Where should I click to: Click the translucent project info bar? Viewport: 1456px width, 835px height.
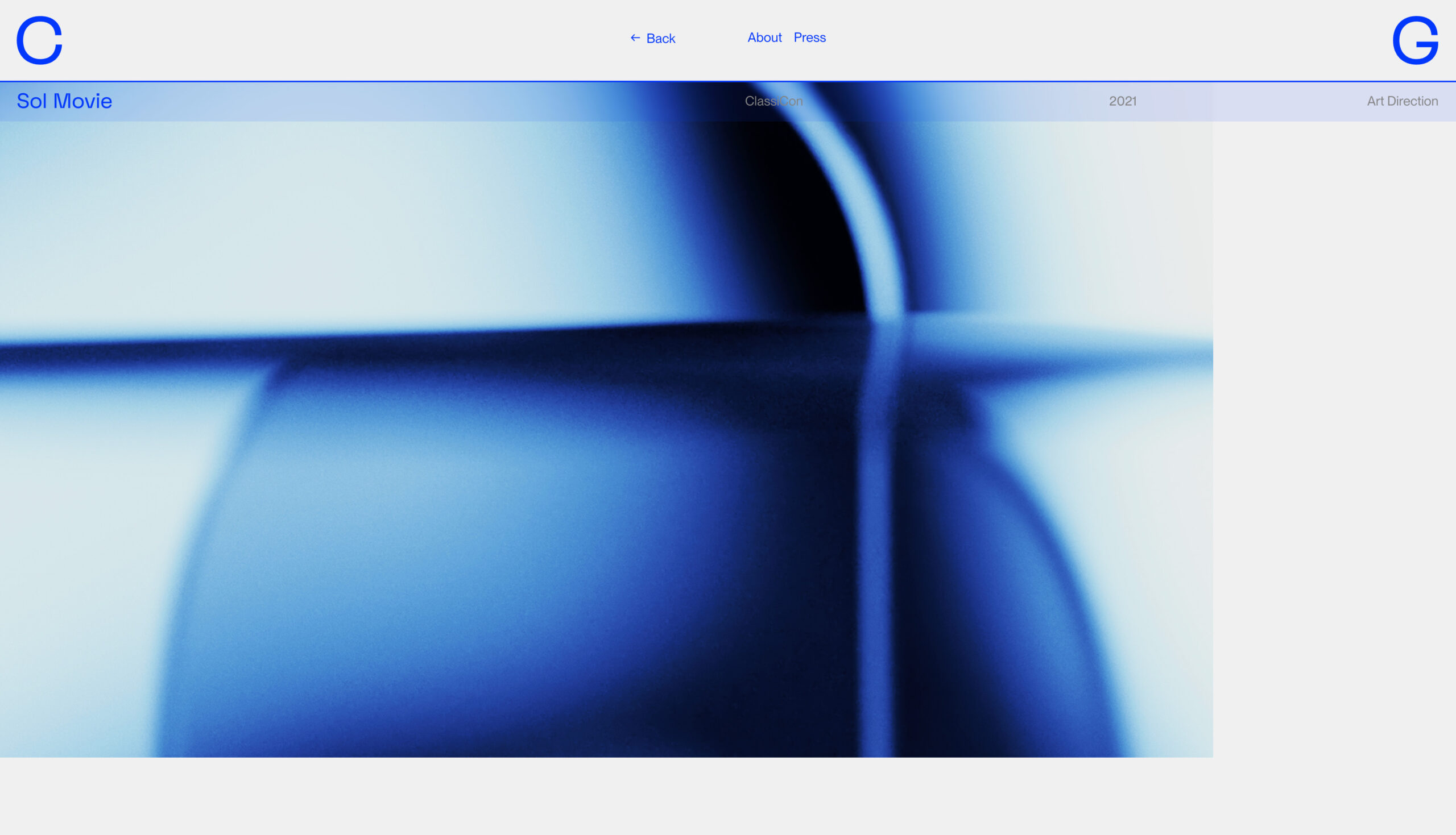402,102
